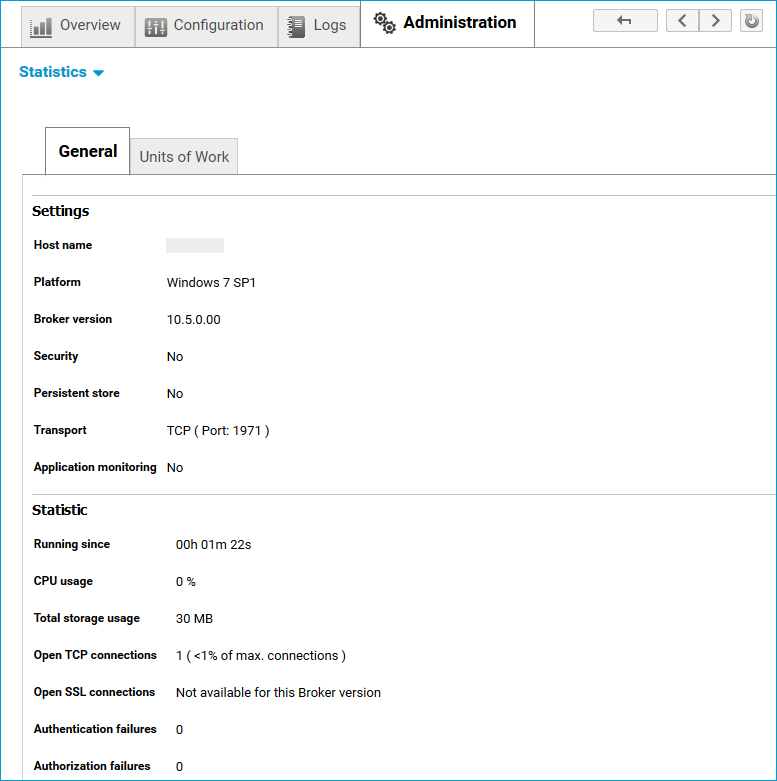The height and width of the screenshot is (781, 777).
Task: Select the General sub-tab
Action: tap(88, 151)
